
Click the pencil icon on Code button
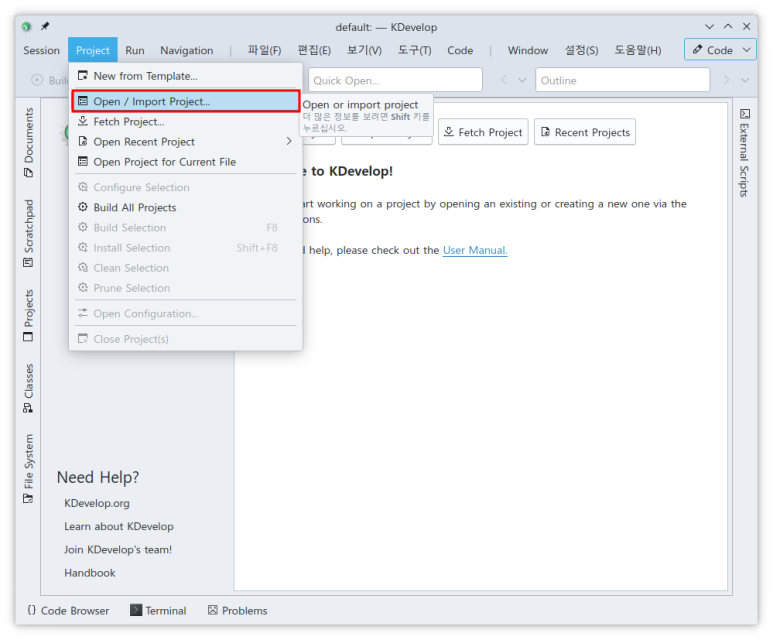tap(697, 49)
